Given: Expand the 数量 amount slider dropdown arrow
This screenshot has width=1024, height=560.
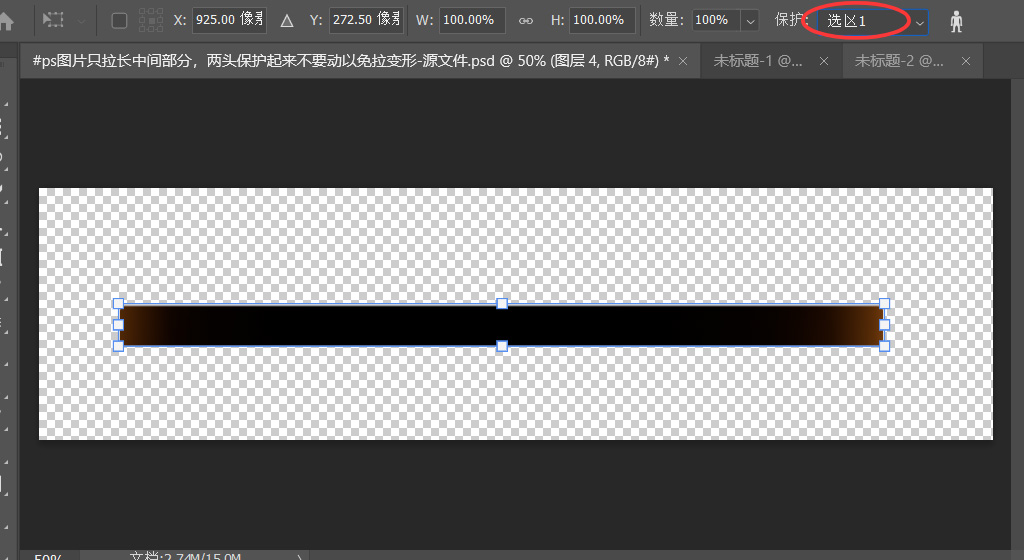Looking at the screenshot, I should 750,20.
